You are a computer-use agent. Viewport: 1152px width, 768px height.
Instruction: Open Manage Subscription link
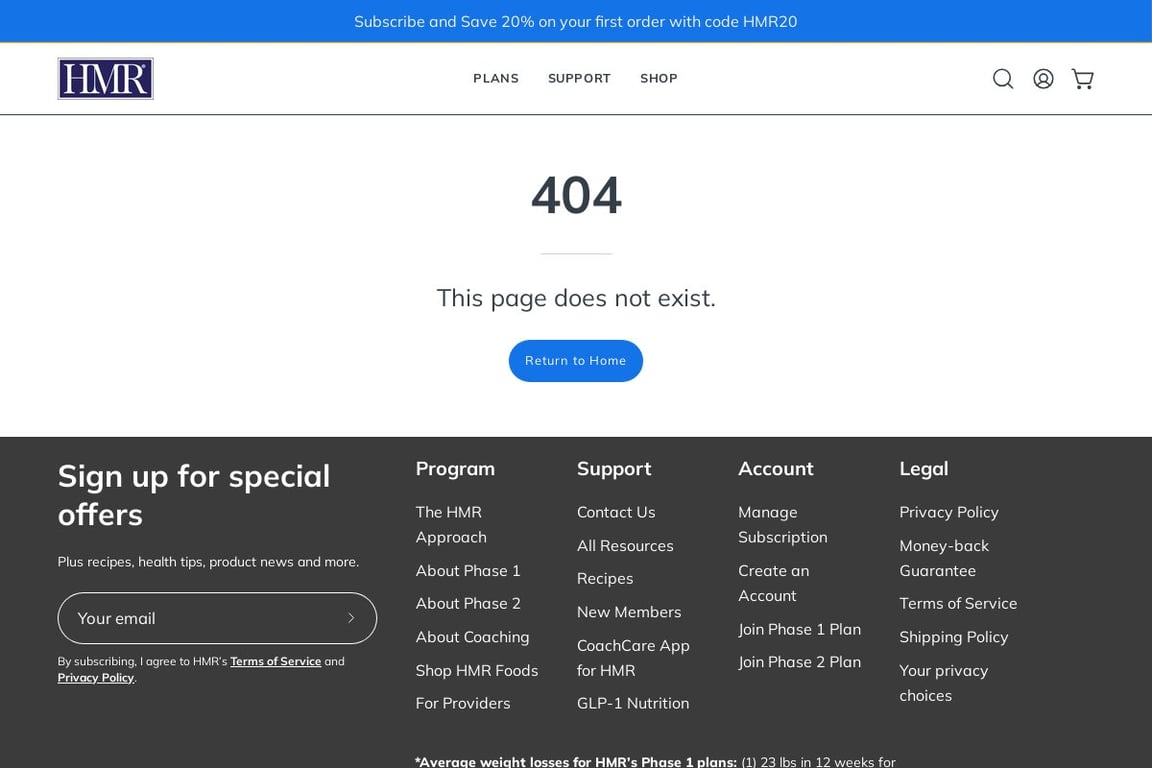tap(782, 525)
